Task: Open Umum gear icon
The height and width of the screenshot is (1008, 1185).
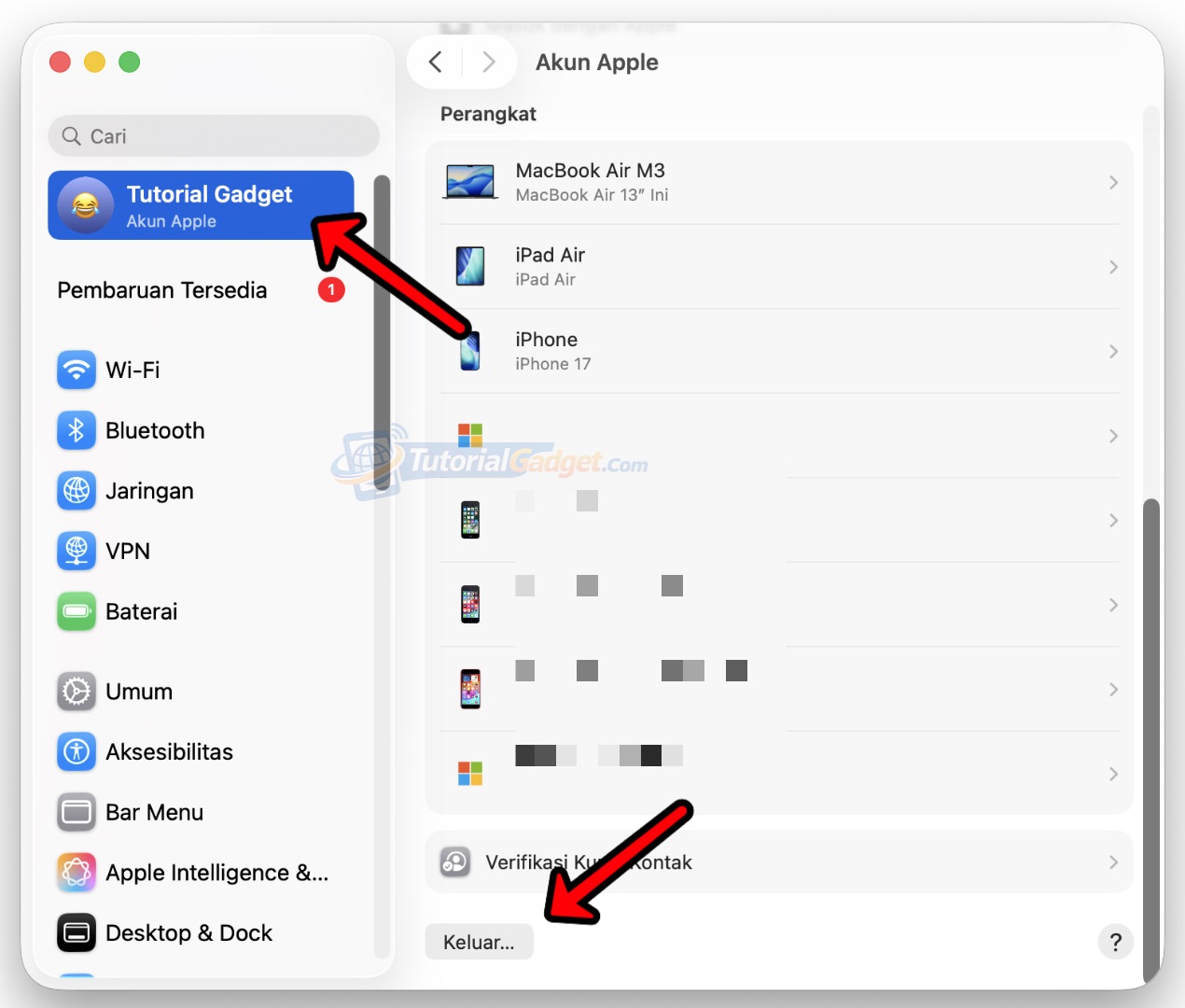Action: click(x=77, y=692)
